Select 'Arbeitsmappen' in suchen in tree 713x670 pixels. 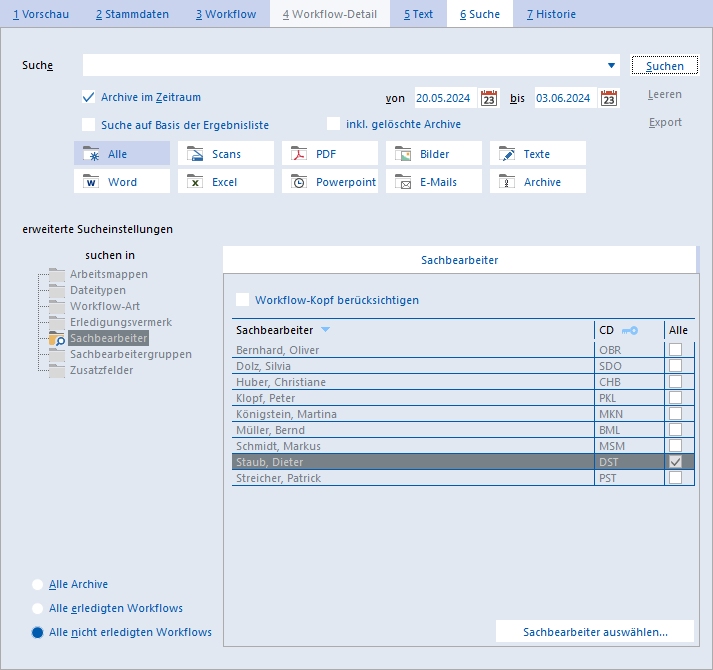[x=109, y=274]
